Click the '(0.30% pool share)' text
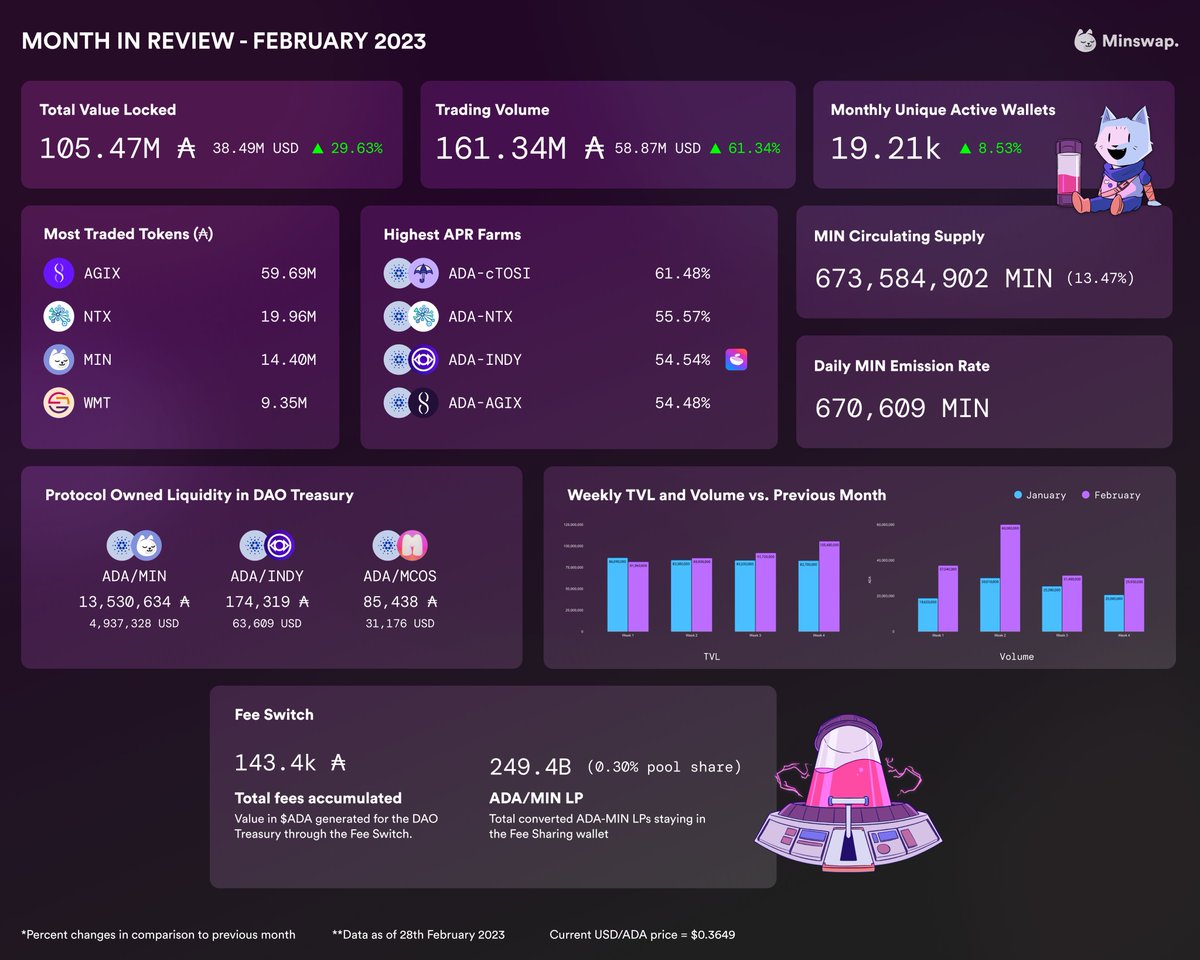1200x960 pixels. click(664, 767)
